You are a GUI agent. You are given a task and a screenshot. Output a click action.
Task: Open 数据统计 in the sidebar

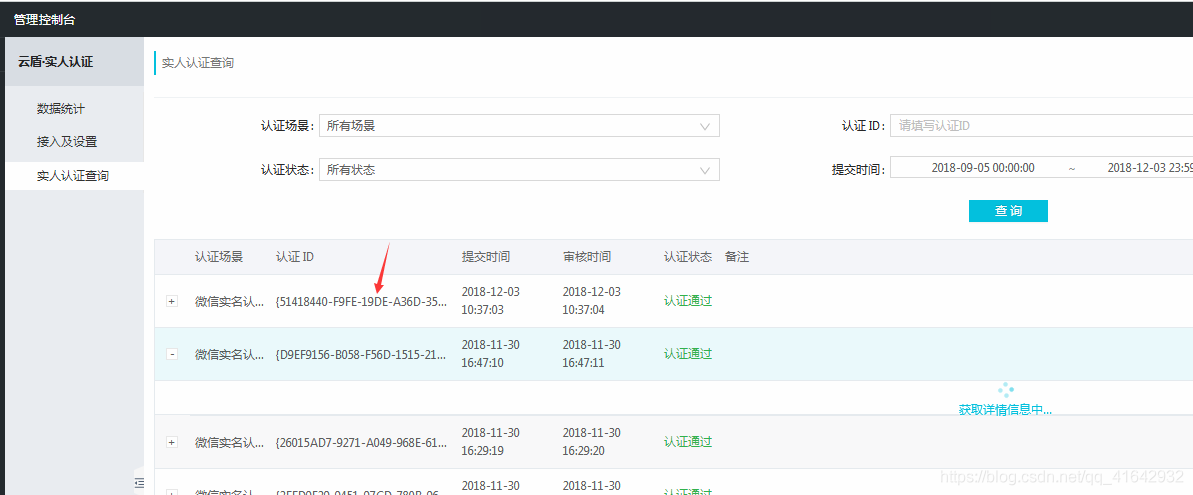pyautogui.click(x=61, y=109)
